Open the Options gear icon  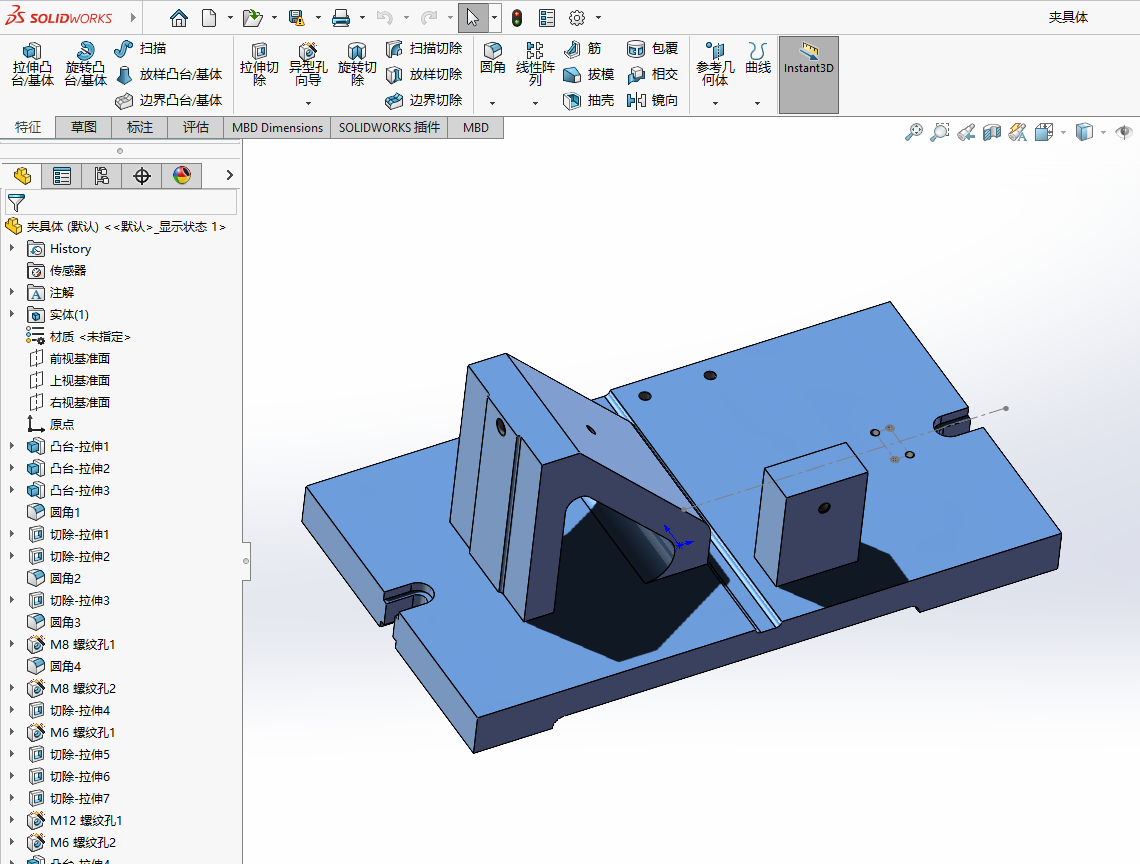click(577, 17)
